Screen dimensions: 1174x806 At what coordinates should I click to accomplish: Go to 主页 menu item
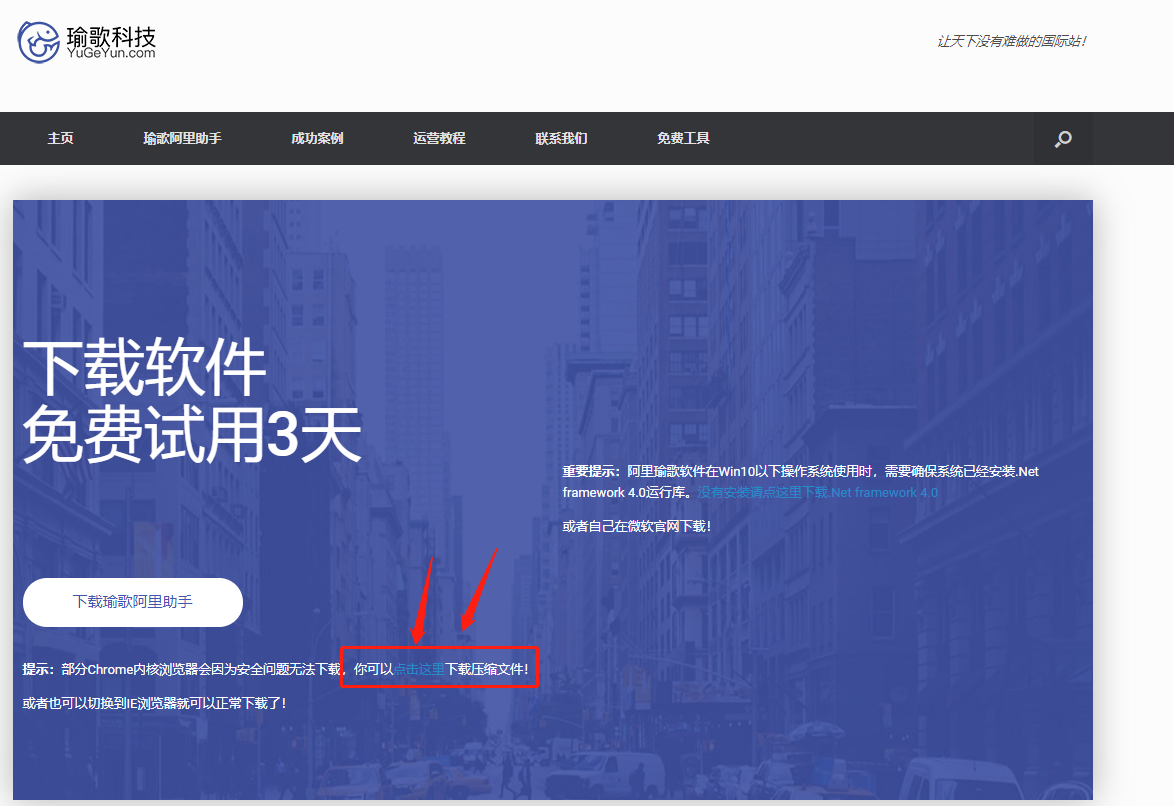point(61,138)
